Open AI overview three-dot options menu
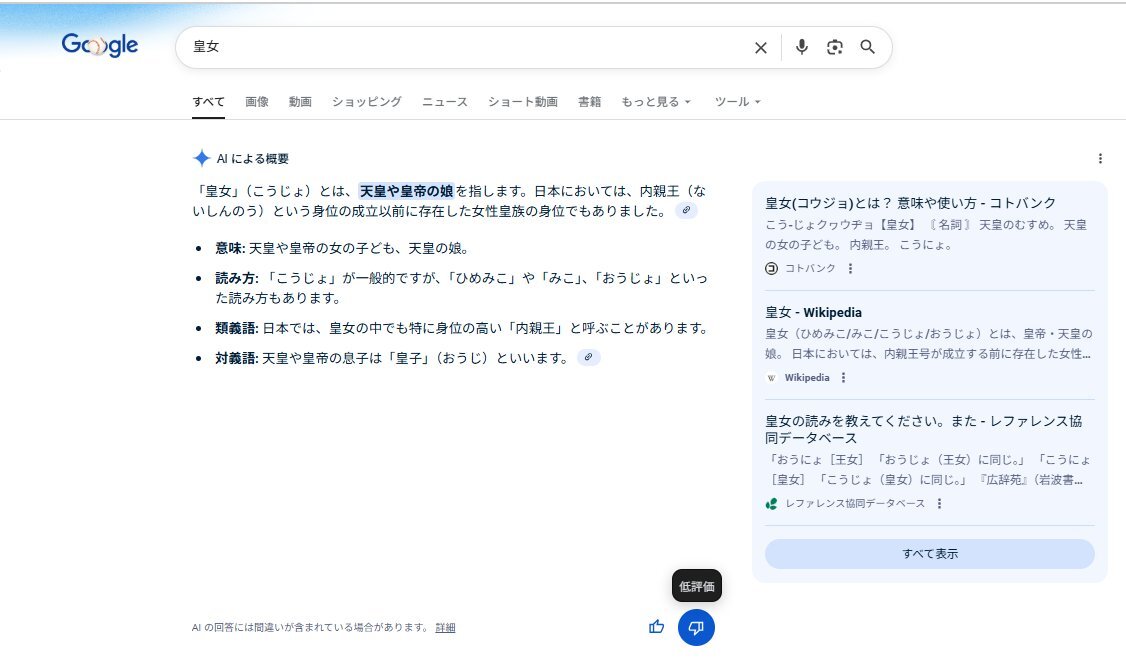This screenshot has height=662, width=1126. (x=1100, y=158)
